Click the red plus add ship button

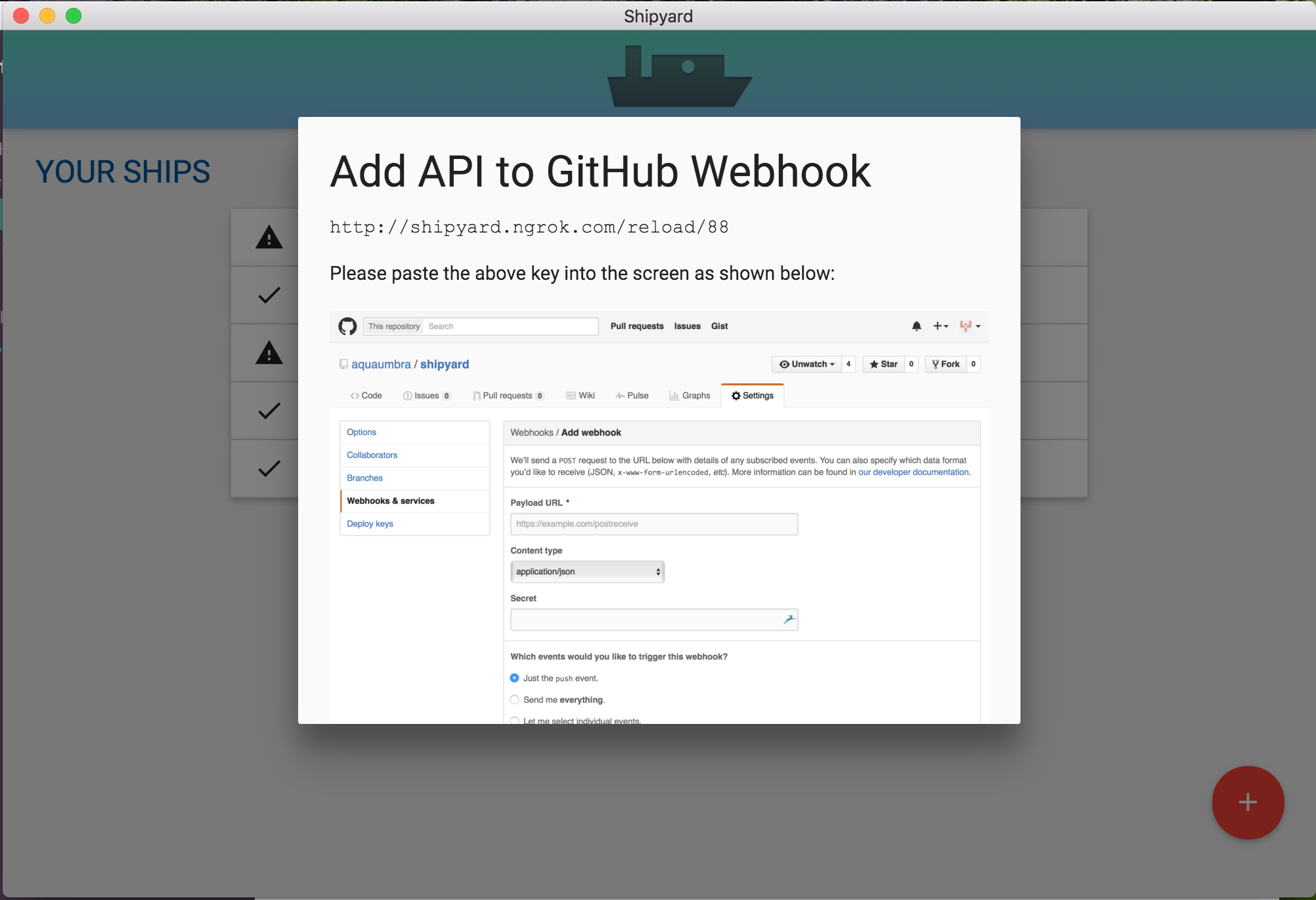coord(1247,801)
